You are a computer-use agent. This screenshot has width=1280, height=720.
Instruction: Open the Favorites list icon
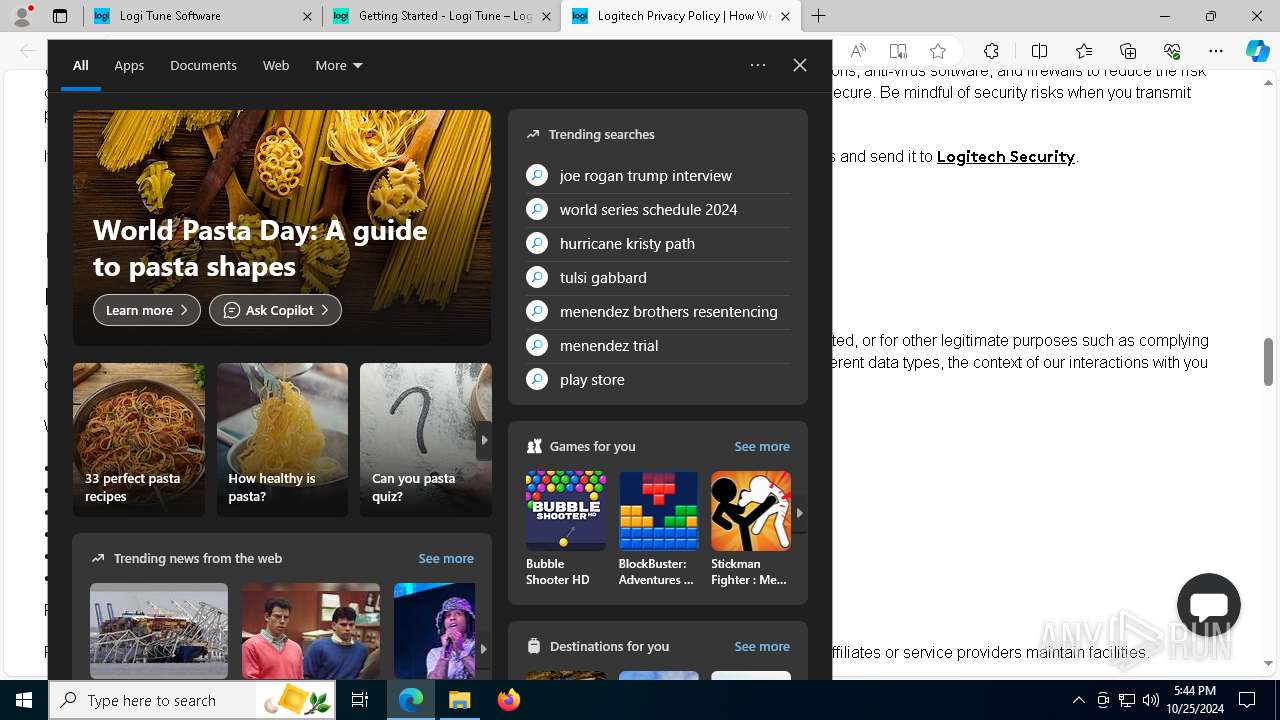click(1084, 51)
